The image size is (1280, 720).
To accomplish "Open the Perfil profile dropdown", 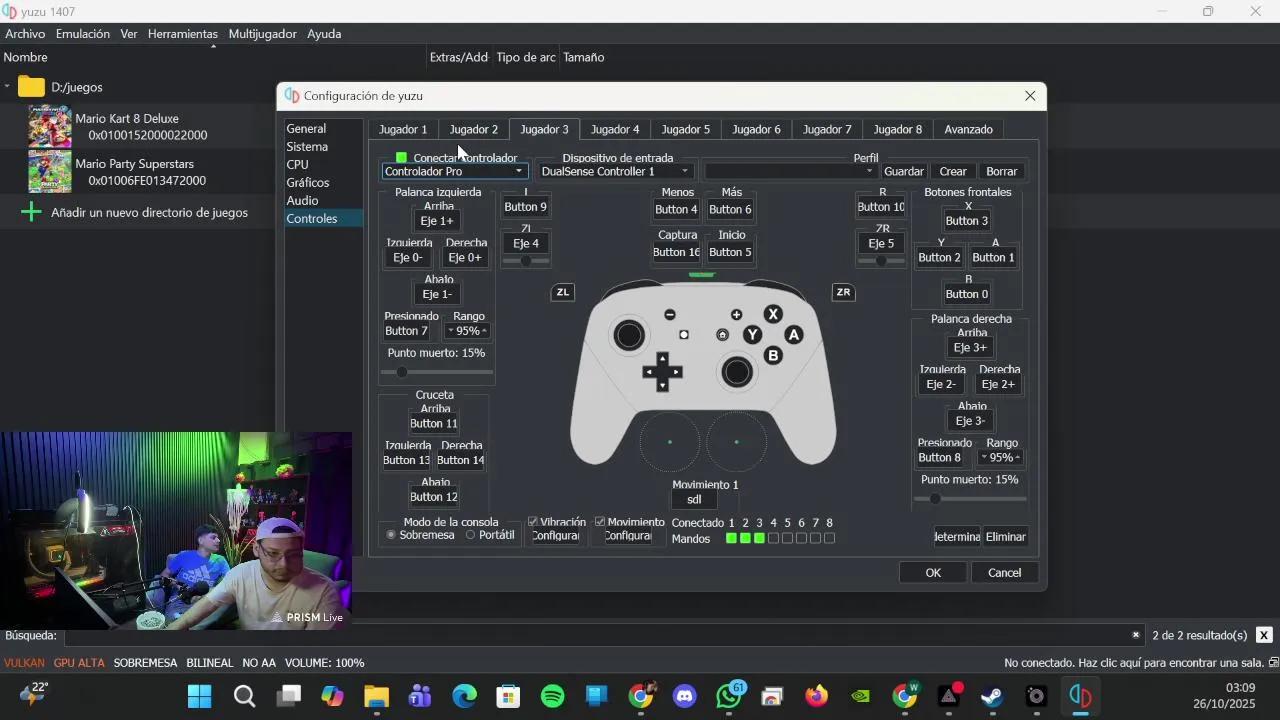I will point(789,171).
